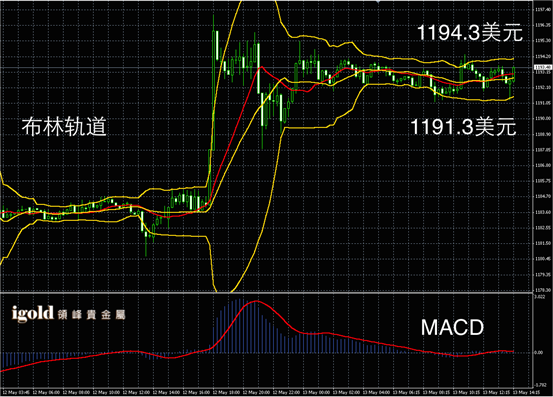Click the "1197.40" price axis label

coord(542,10)
